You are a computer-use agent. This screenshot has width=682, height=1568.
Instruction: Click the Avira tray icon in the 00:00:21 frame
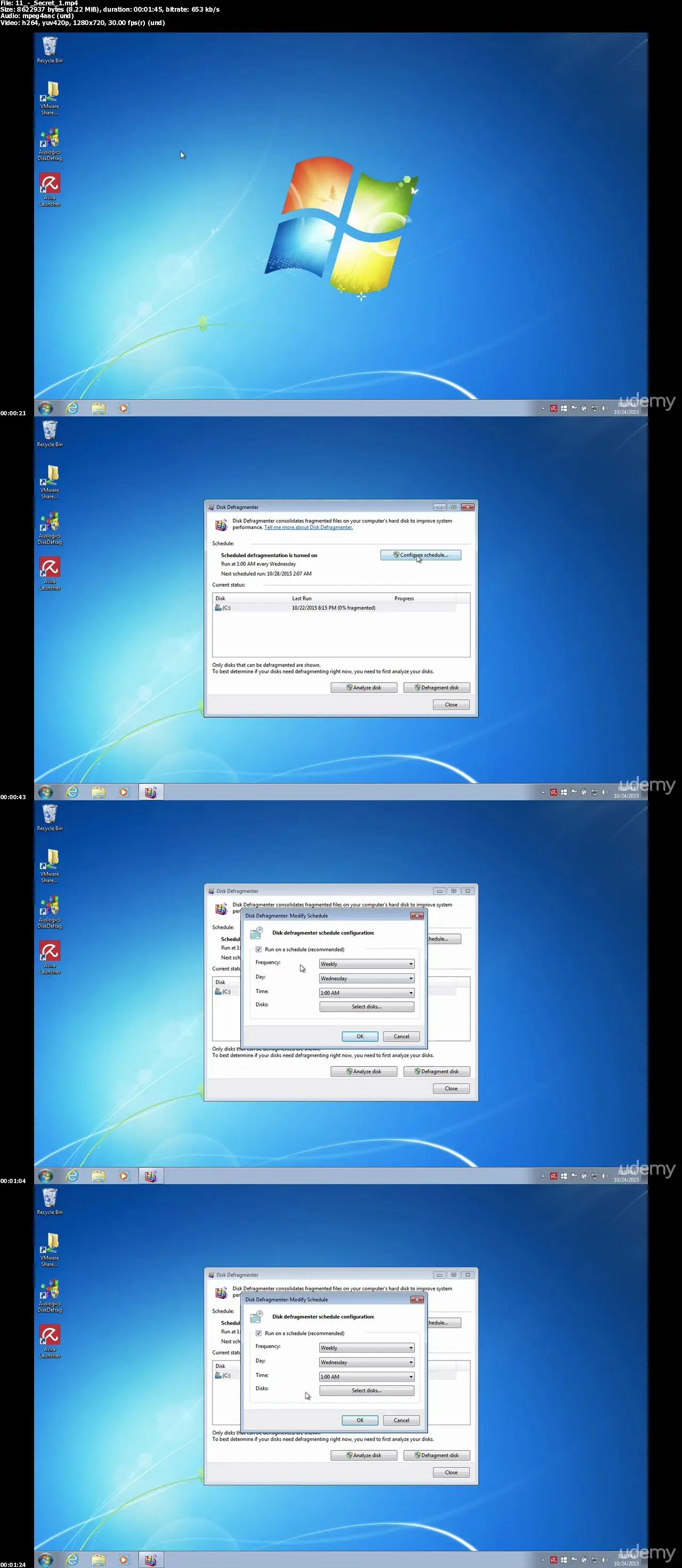coord(554,408)
